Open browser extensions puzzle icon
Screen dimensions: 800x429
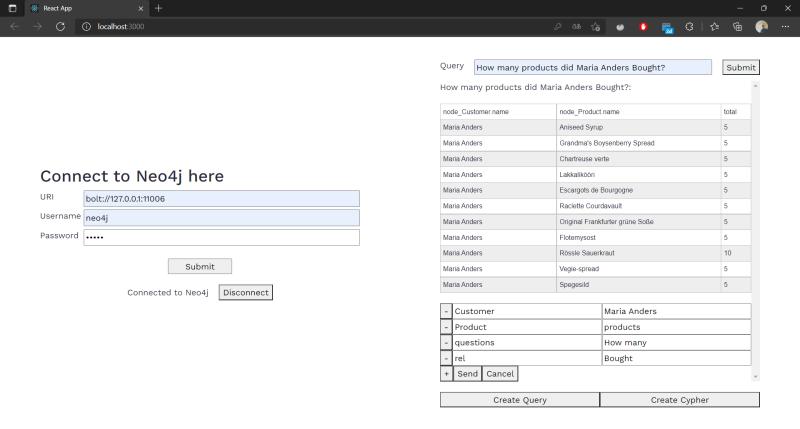689,27
